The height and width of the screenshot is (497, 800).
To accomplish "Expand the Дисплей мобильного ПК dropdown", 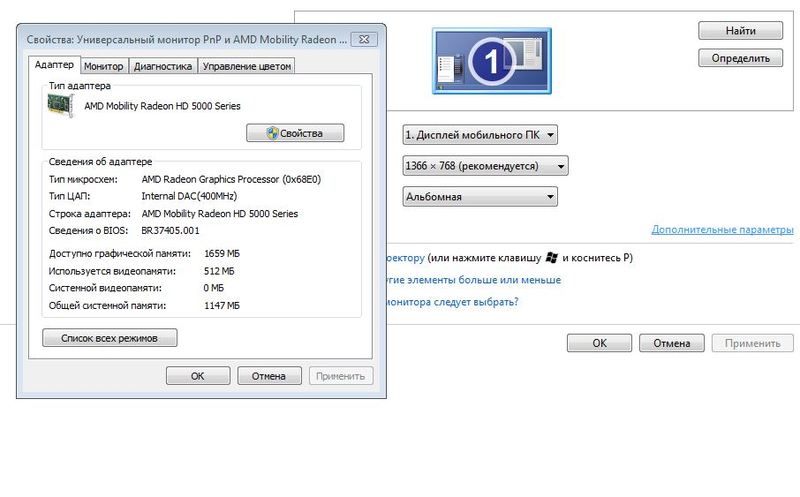I will pos(479,135).
